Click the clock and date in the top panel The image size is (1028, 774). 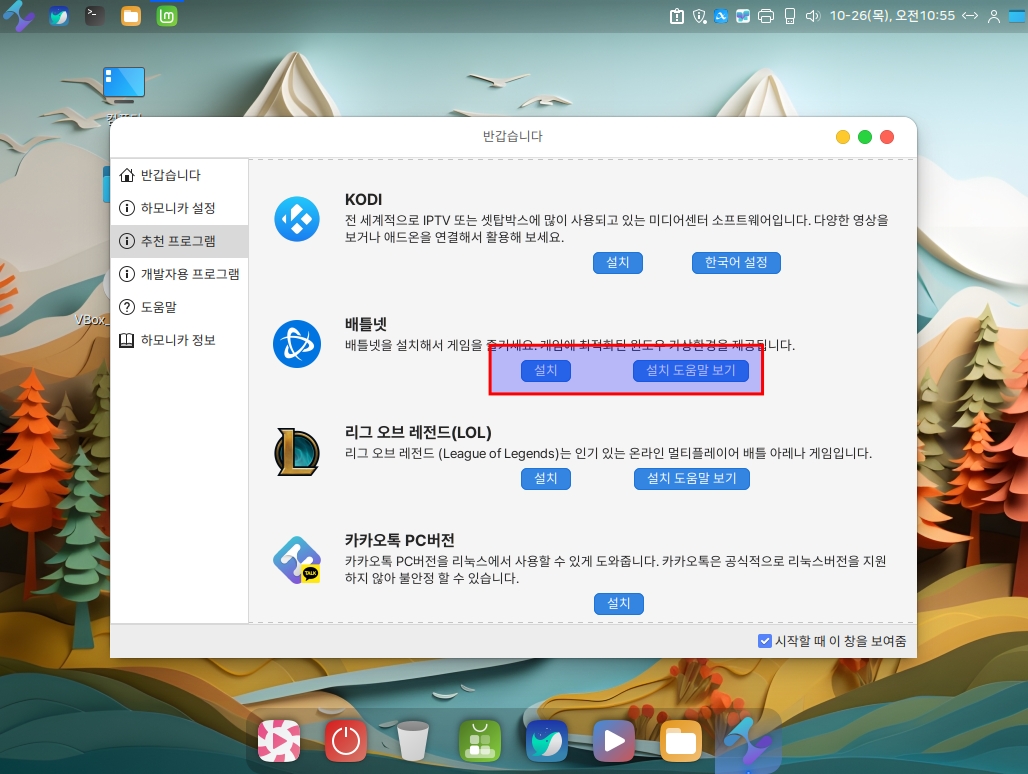click(892, 16)
